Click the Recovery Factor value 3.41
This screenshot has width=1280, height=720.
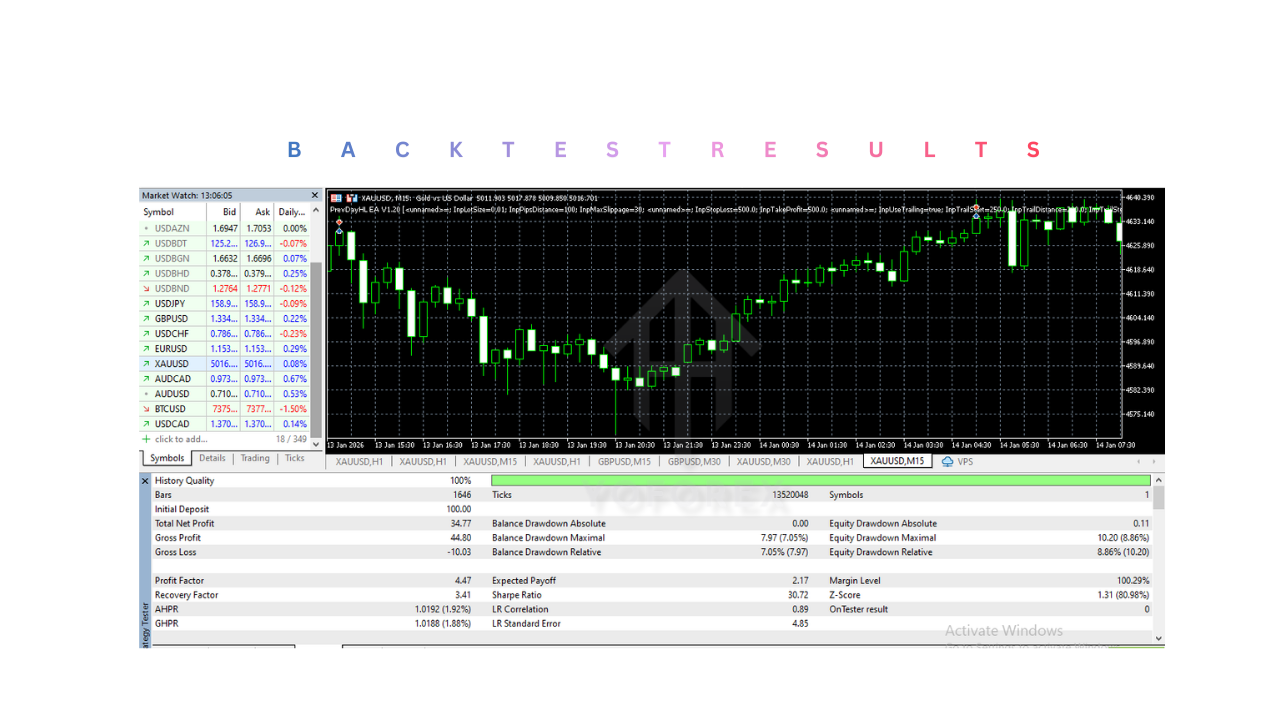tap(463, 595)
